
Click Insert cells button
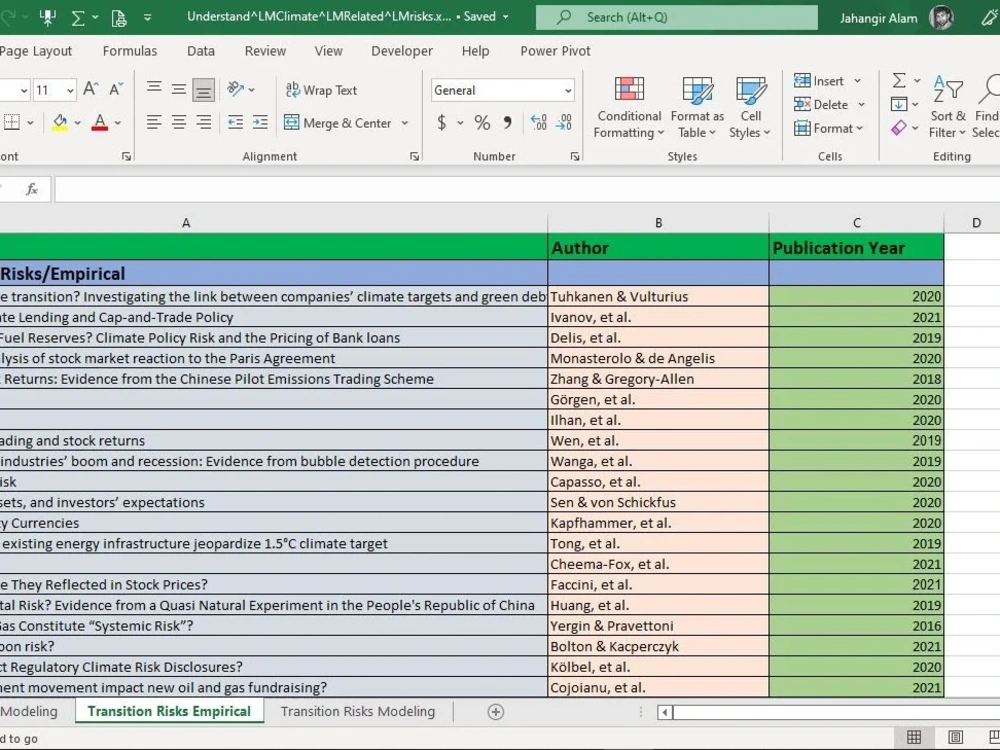pyautogui.click(x=819, y=81)
